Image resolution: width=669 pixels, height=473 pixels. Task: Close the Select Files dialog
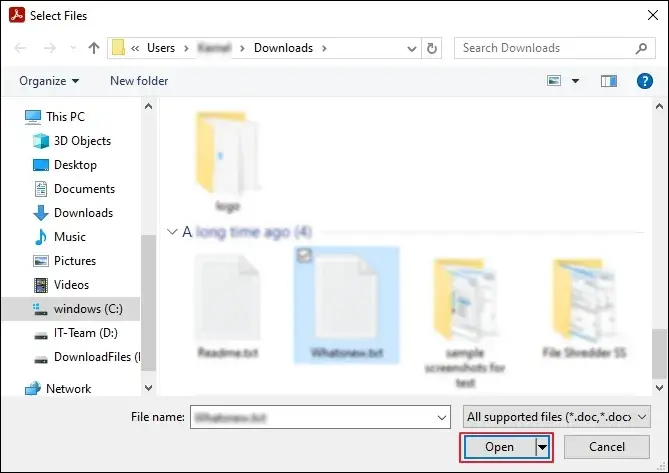[x=652, y=15]
